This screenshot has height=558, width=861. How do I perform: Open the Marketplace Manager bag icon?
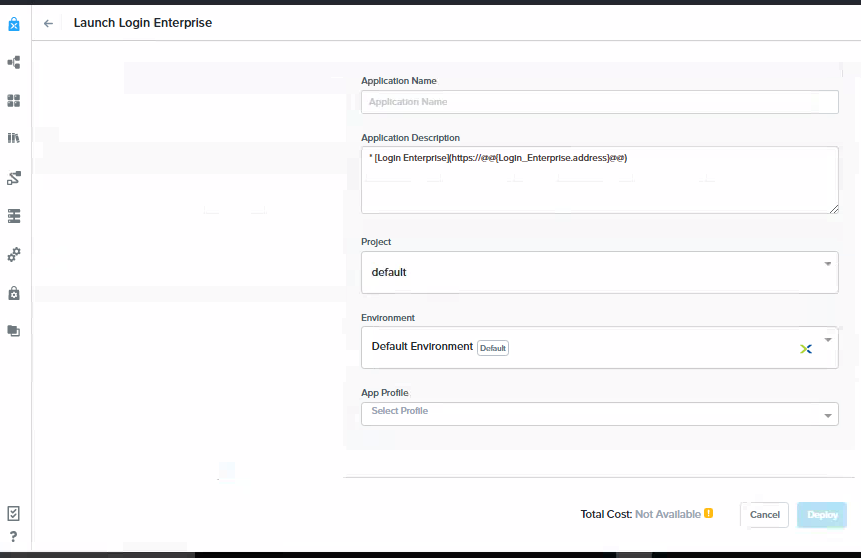point(14,293)
